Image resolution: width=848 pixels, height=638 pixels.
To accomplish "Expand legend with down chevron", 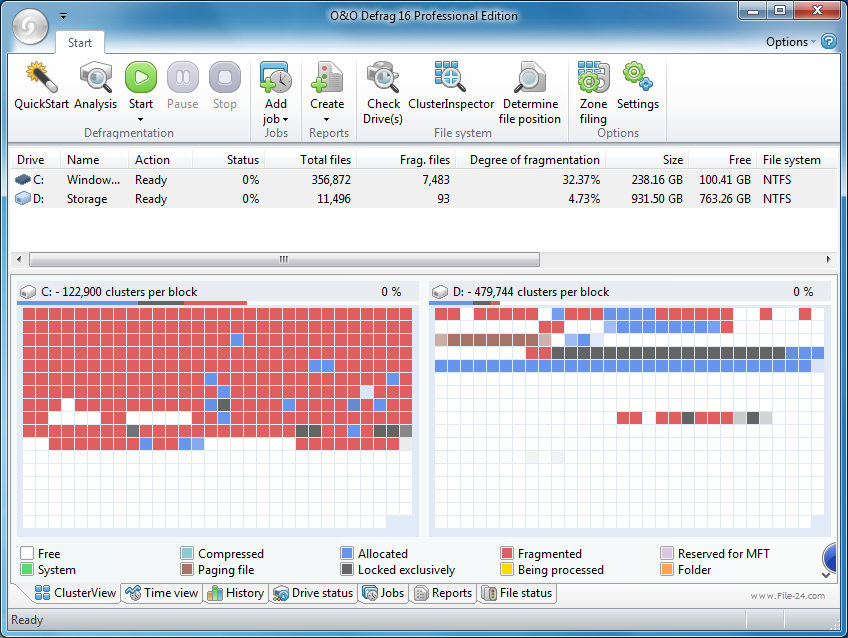I will click(826, 575).
